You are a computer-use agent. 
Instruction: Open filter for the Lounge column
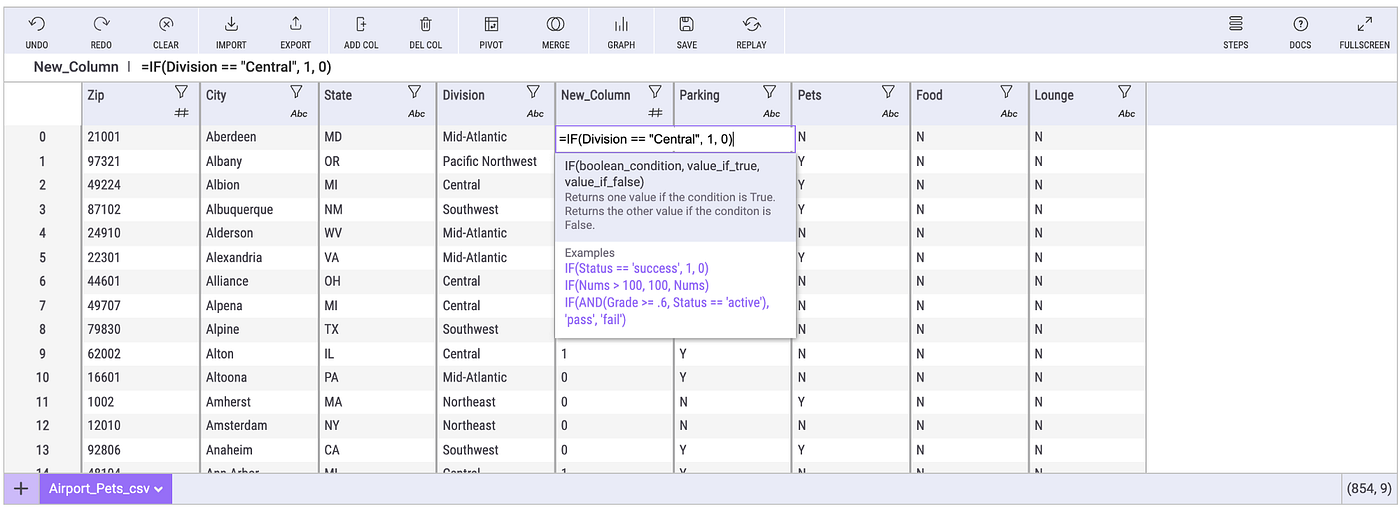[x=1125, y=92]
